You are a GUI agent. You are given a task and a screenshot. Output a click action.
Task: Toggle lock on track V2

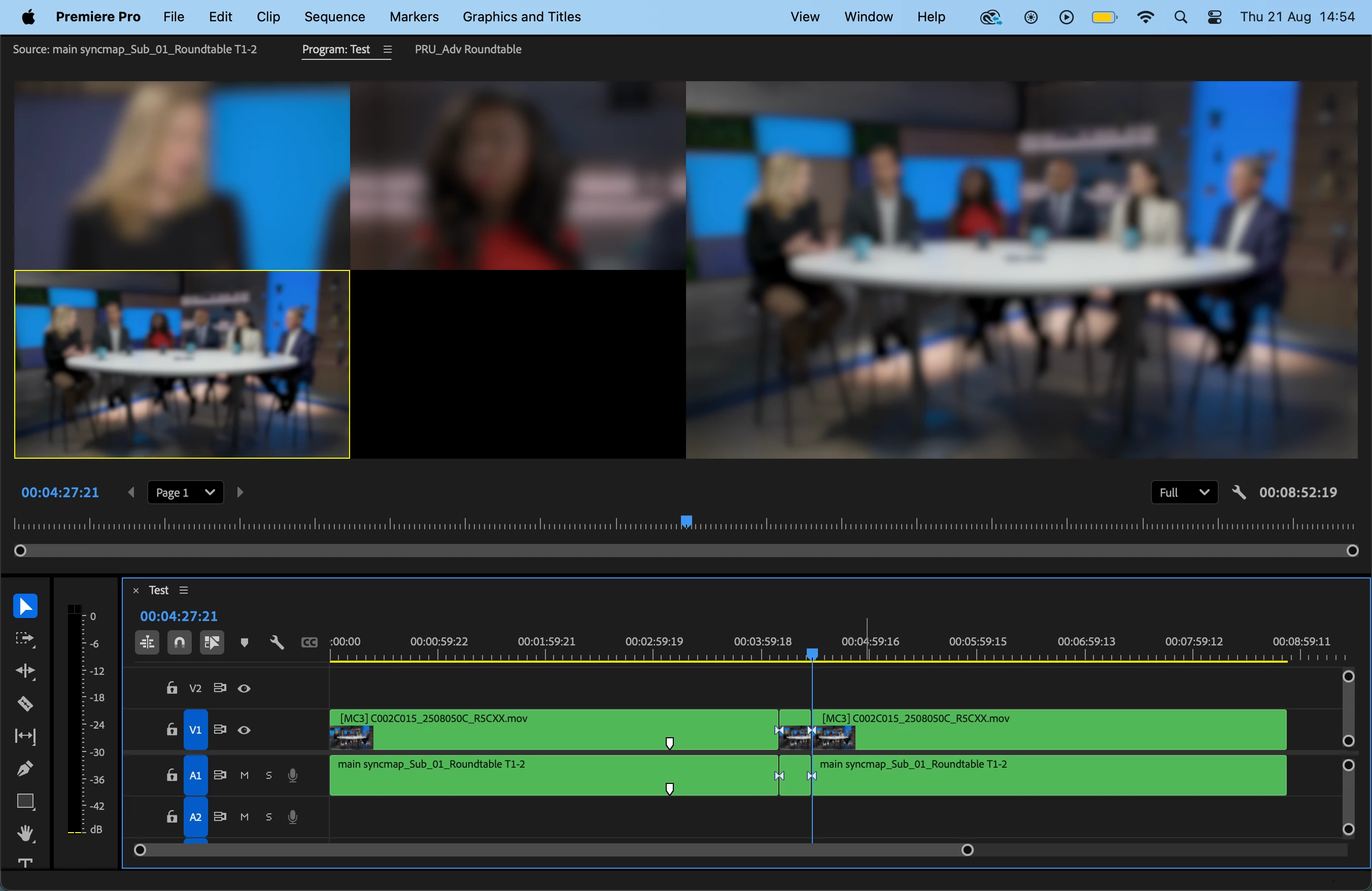172,688
